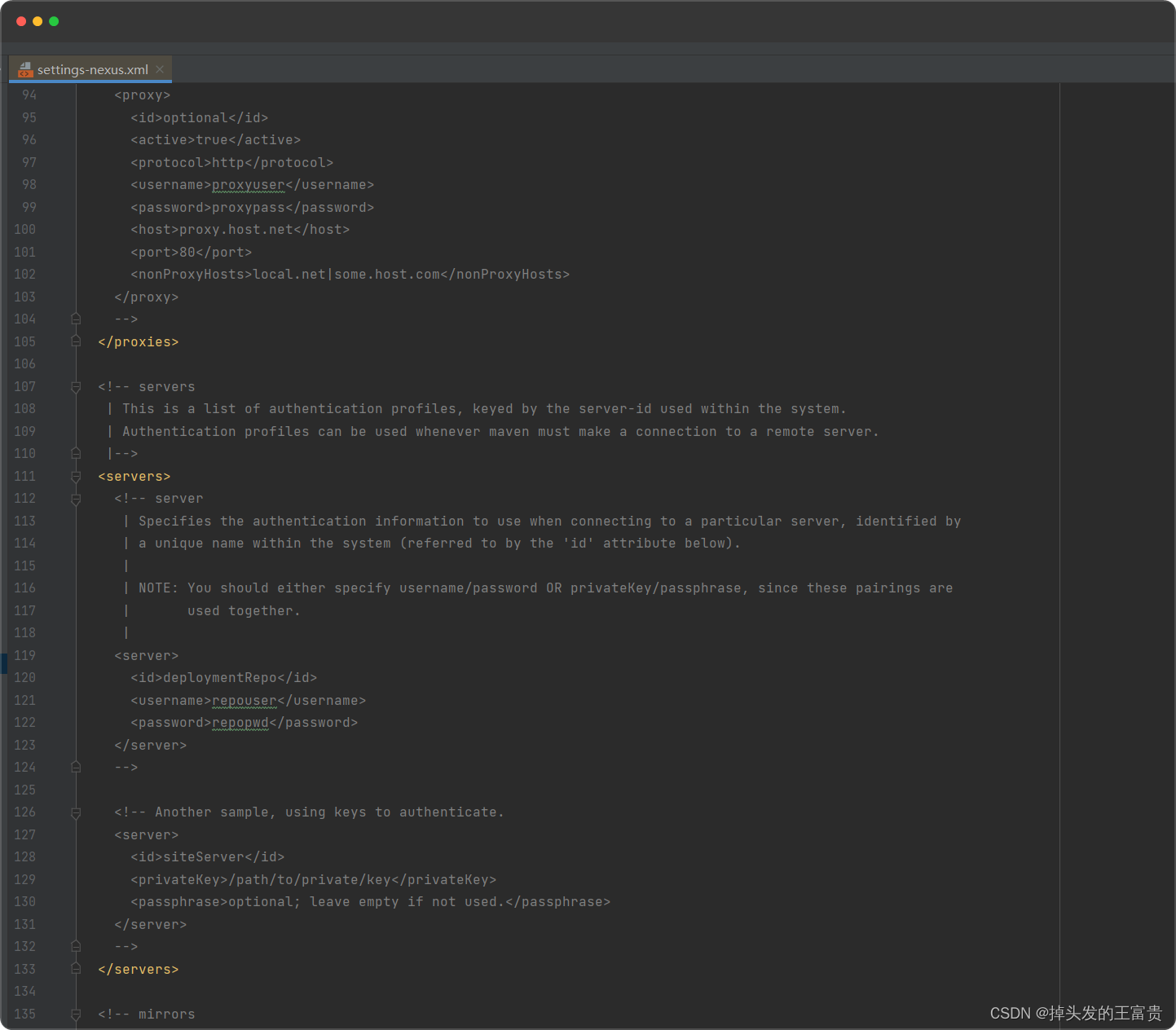
Task: Toggle fold marker at line 132
Action: pyautogui.click(x=76, y=947)
